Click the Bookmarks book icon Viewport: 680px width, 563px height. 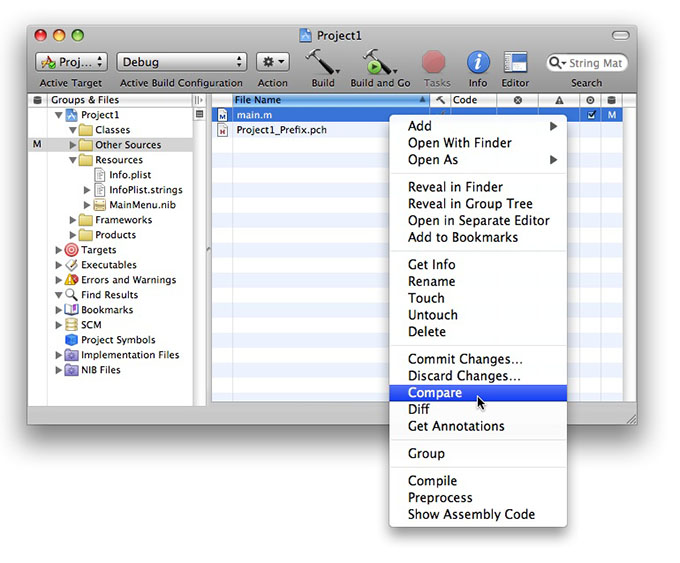[71, 310]
